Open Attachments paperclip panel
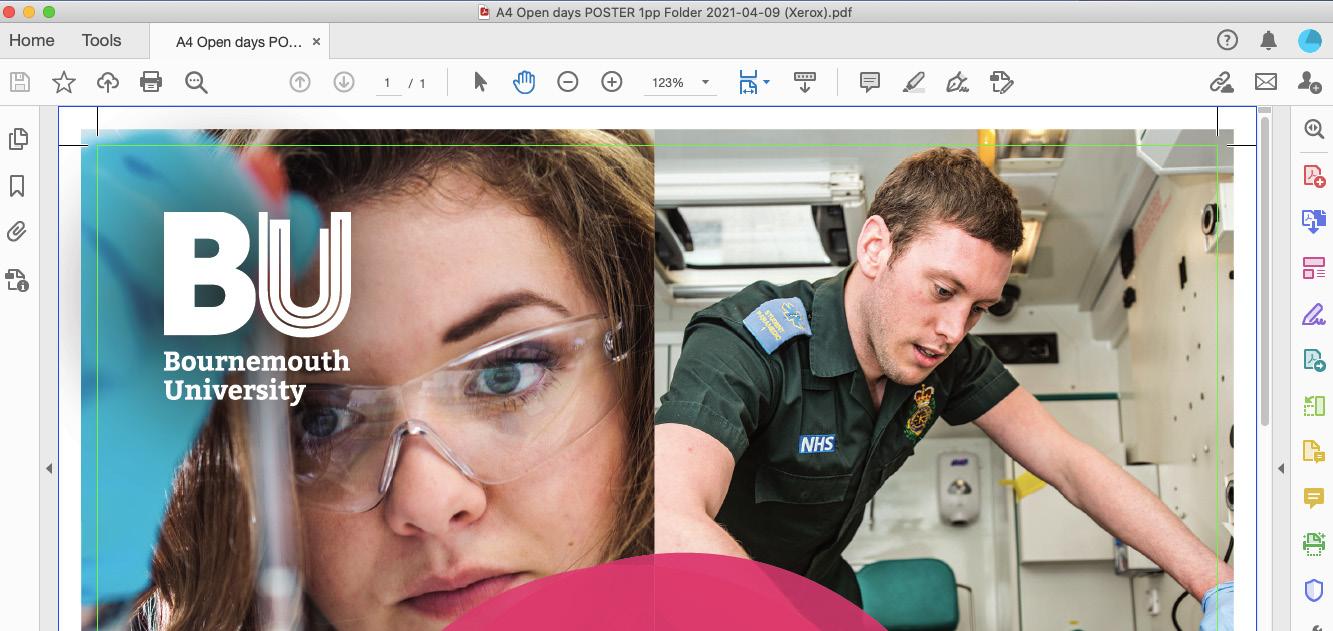The height and width of the screenshot is (631, 1333). 17,232
